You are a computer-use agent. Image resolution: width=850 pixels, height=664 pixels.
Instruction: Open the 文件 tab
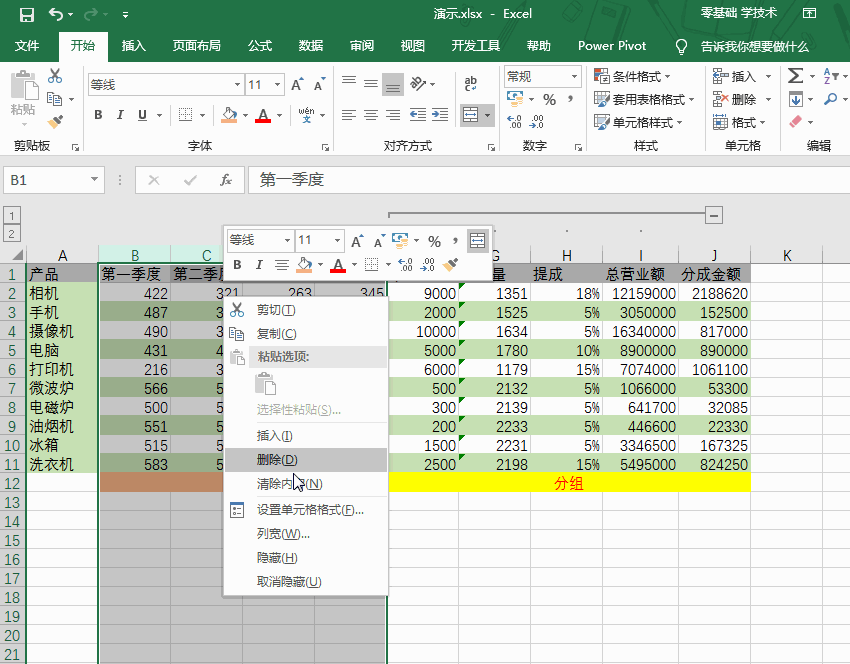pos(27,46)
